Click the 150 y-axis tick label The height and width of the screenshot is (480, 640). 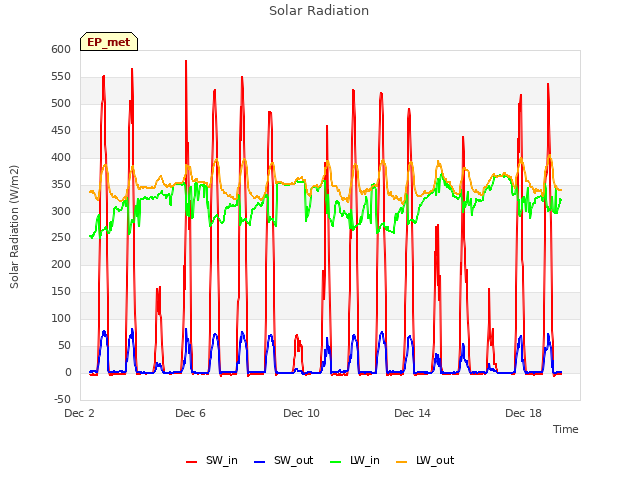61,291
